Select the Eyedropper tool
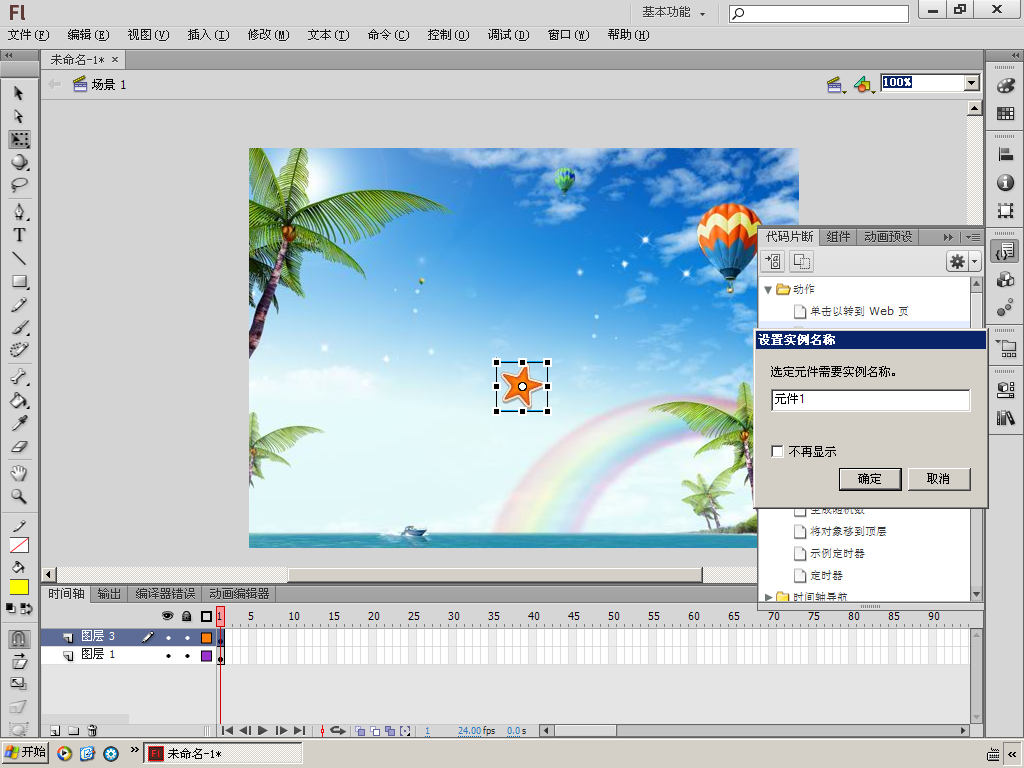1024x768 pixels. tap(19, 424)
